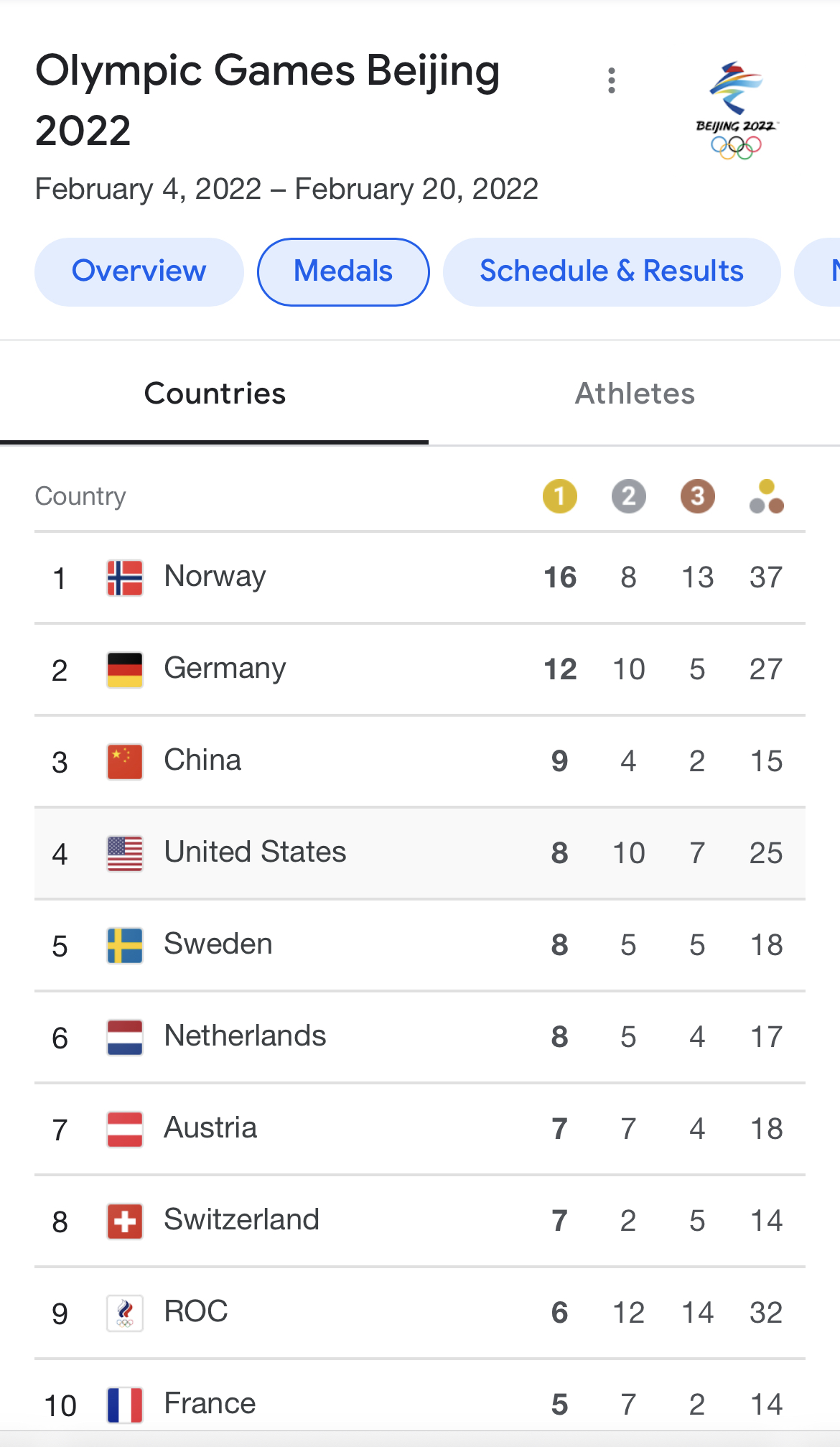Click the total medals column icon
This screenshot has height=1447, width=840.
point(766,496)
